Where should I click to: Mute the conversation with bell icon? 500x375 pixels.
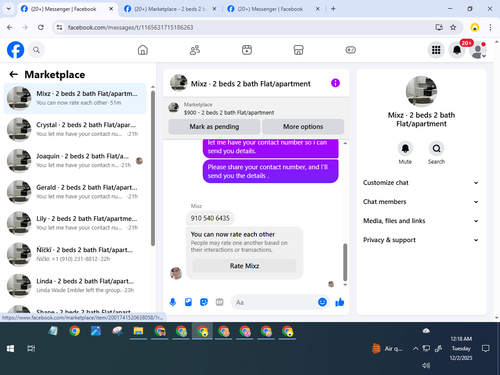coord(405,148)
